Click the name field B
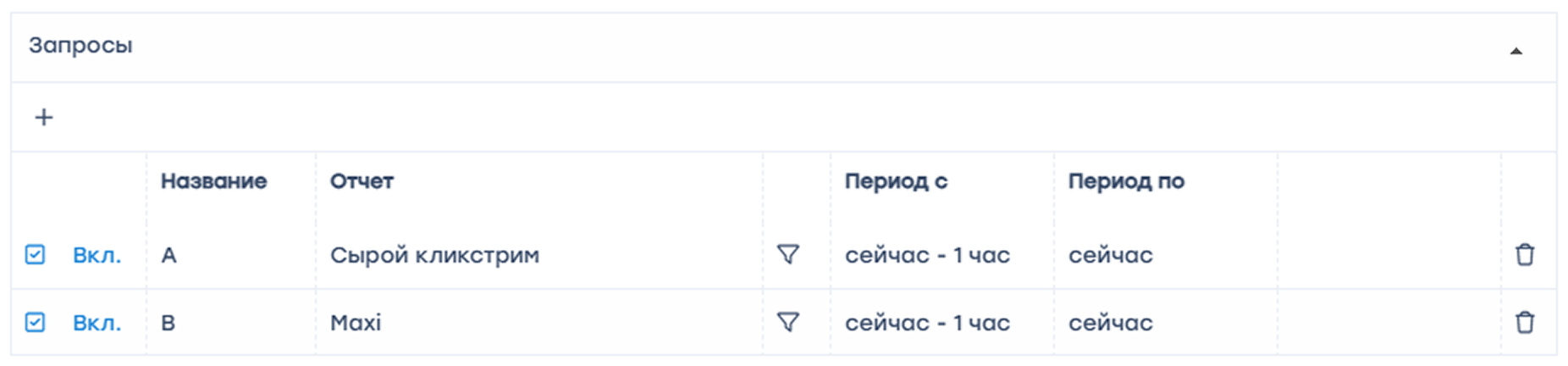Image resolution: width=1568 pixels, height=366 pixels. click(x=168, y=323)
